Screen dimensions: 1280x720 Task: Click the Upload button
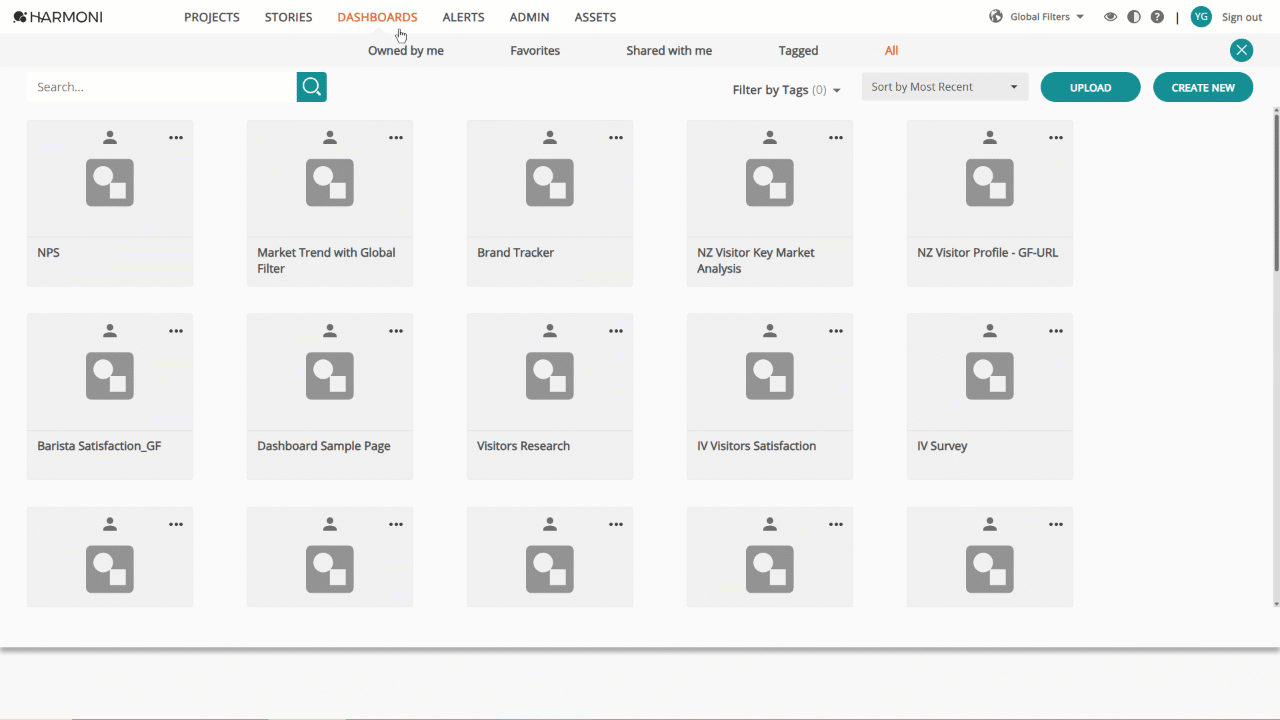1091,88
